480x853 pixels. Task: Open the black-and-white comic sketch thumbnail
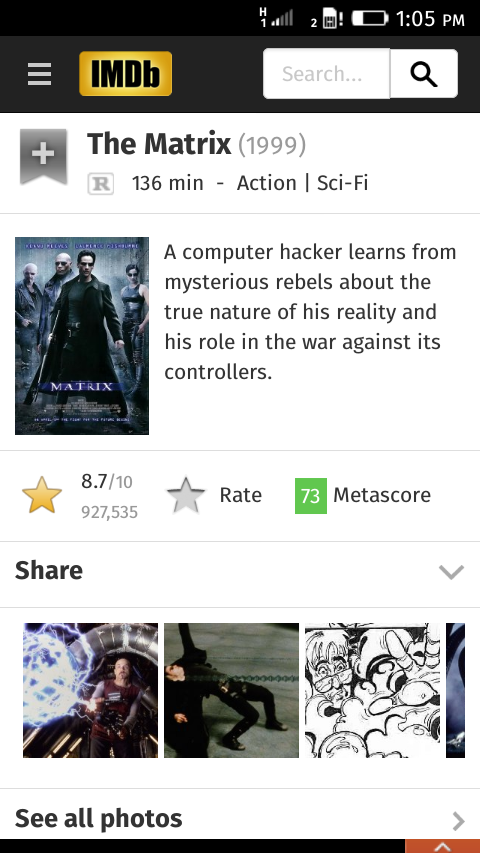[372, 690]
